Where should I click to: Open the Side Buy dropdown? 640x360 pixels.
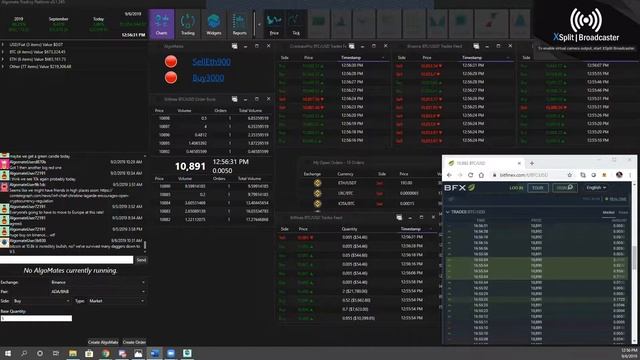[41, 301]
